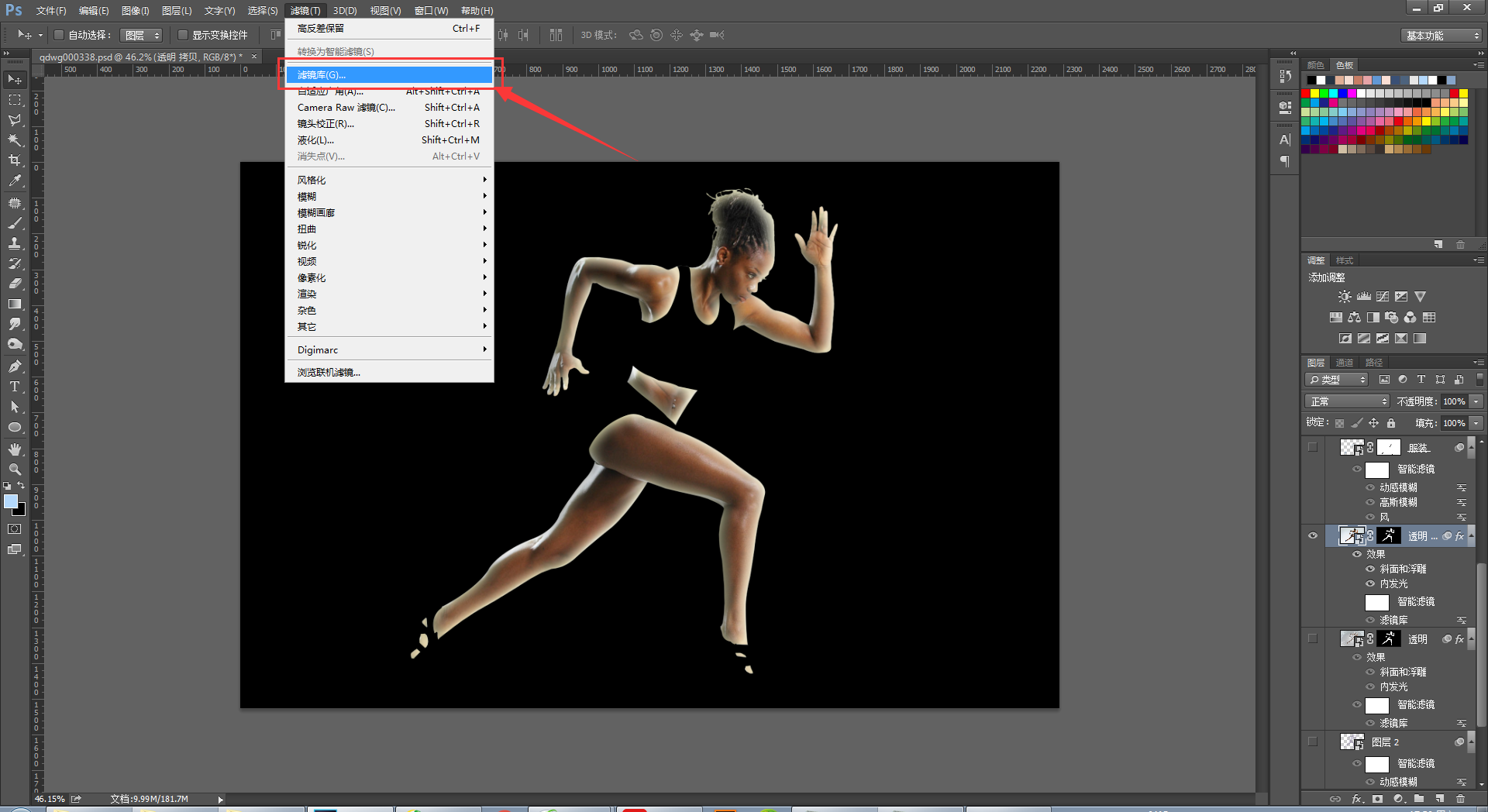Click the new swatch button in Swatches

1438,245
